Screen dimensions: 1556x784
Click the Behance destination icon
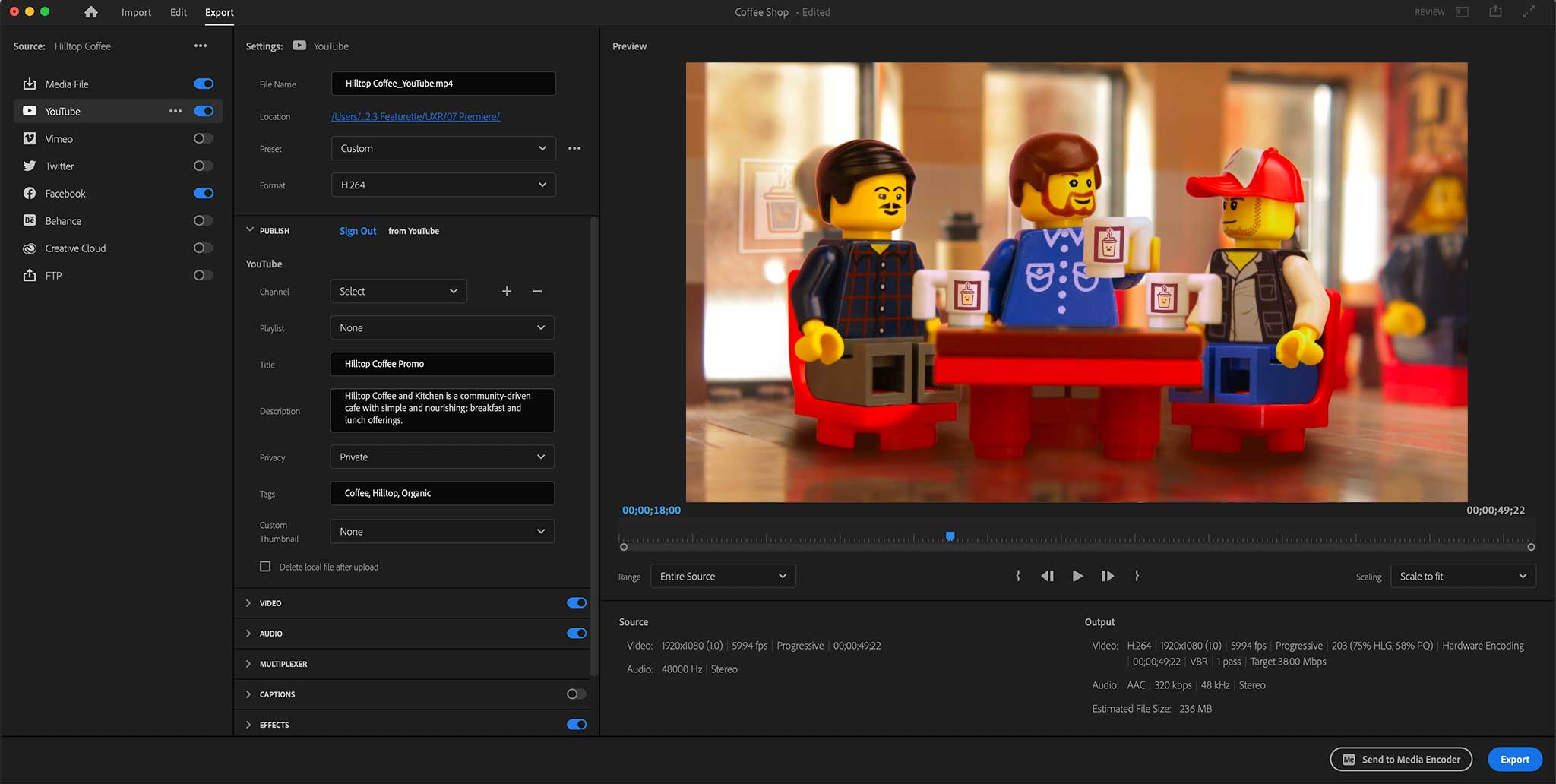(30, 220)
